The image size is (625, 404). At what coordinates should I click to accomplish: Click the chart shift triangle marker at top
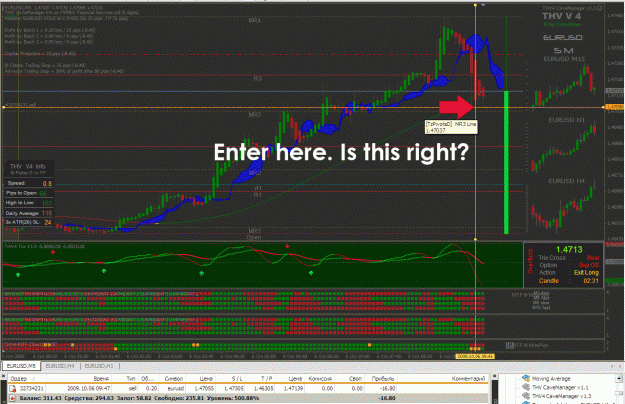[x=483, y=5]
